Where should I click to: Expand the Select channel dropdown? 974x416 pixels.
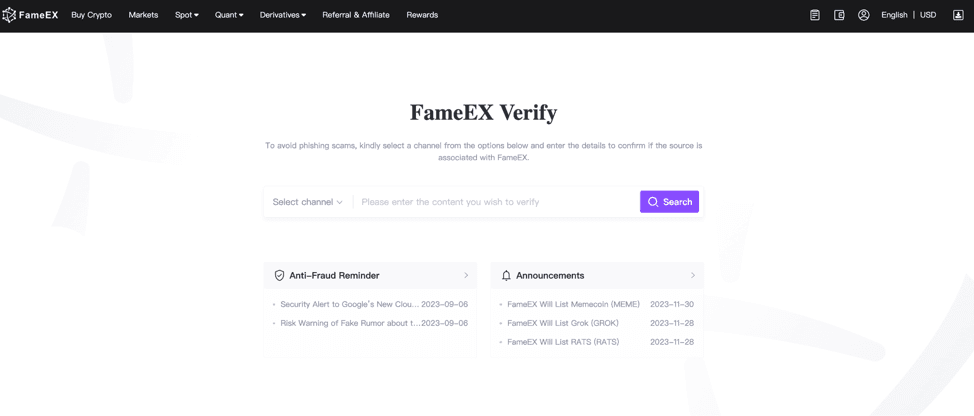[308, 202]
